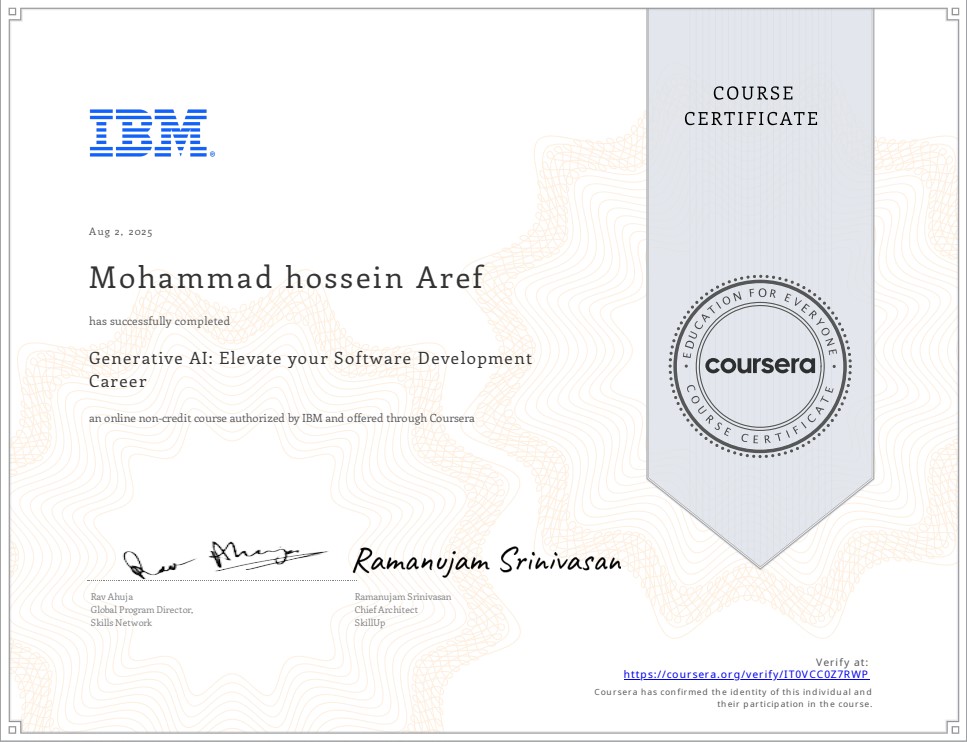Click the Generative AI course title

coord(310,369)
